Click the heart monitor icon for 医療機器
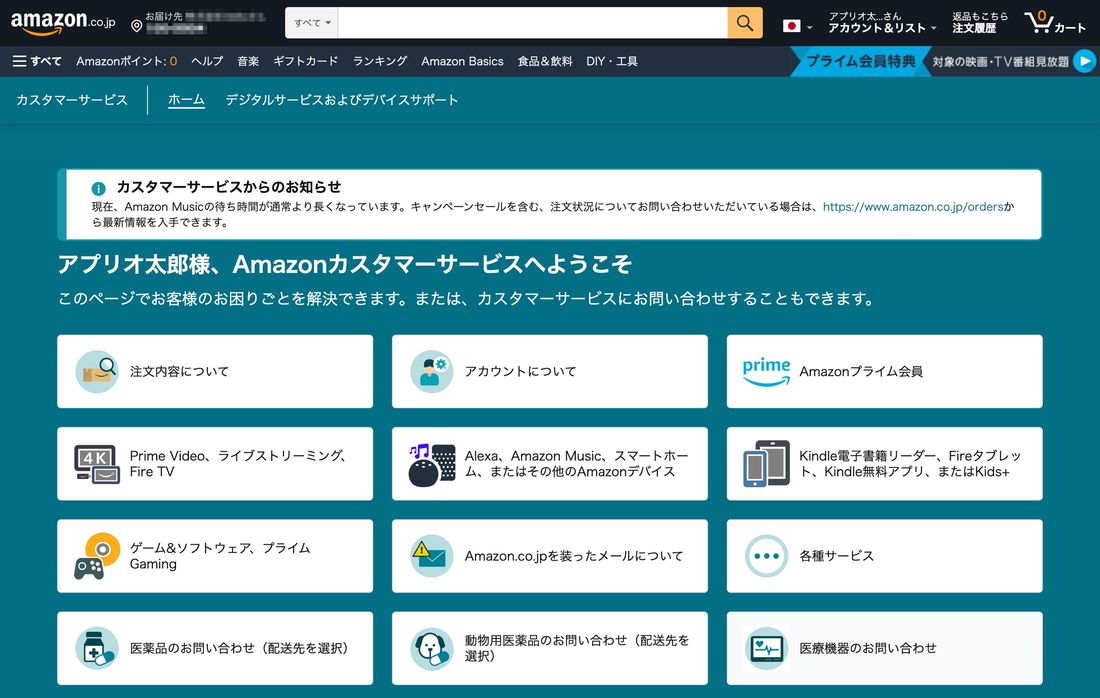1100x698 pixels. click(x=766, y=648)
